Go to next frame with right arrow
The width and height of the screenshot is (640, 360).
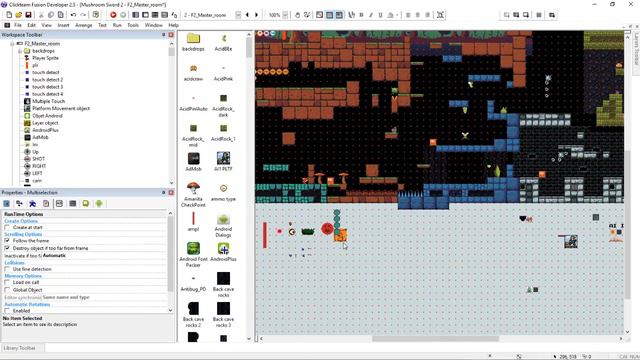(257, 15)
